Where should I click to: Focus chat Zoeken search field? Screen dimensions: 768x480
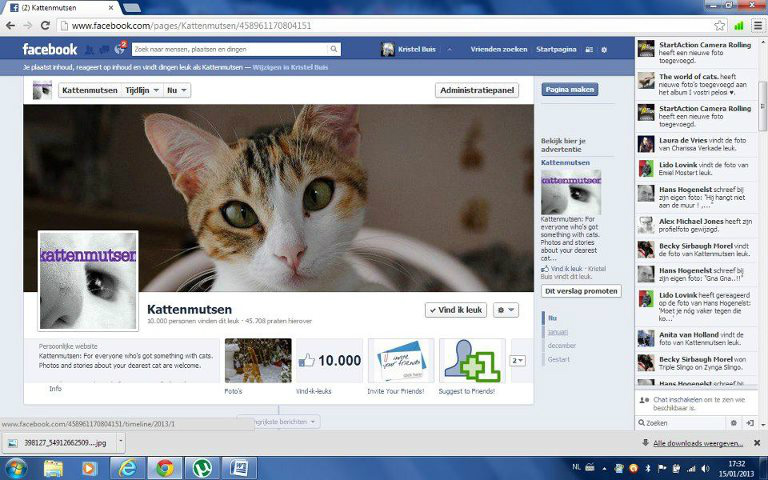(x=684, y=423)
